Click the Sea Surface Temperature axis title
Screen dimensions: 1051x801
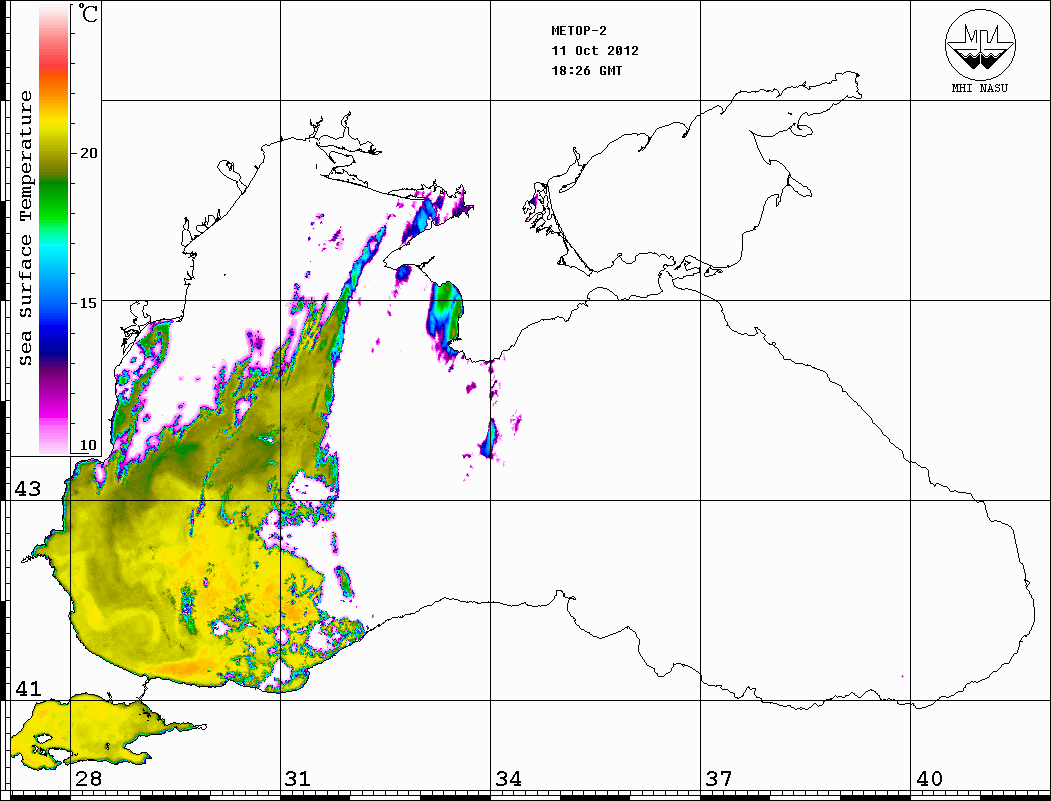25,229
